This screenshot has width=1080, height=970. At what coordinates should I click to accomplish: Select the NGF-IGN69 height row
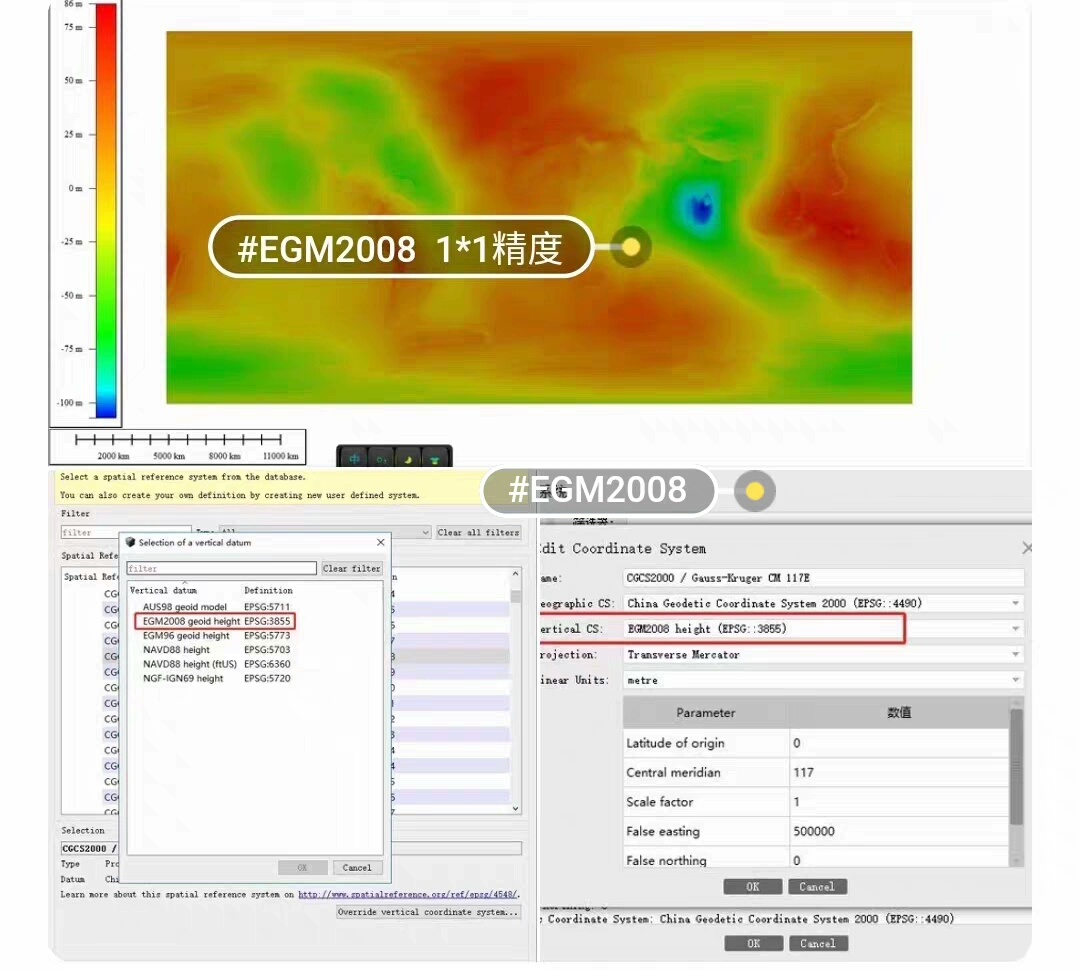[x=216, y=679]
